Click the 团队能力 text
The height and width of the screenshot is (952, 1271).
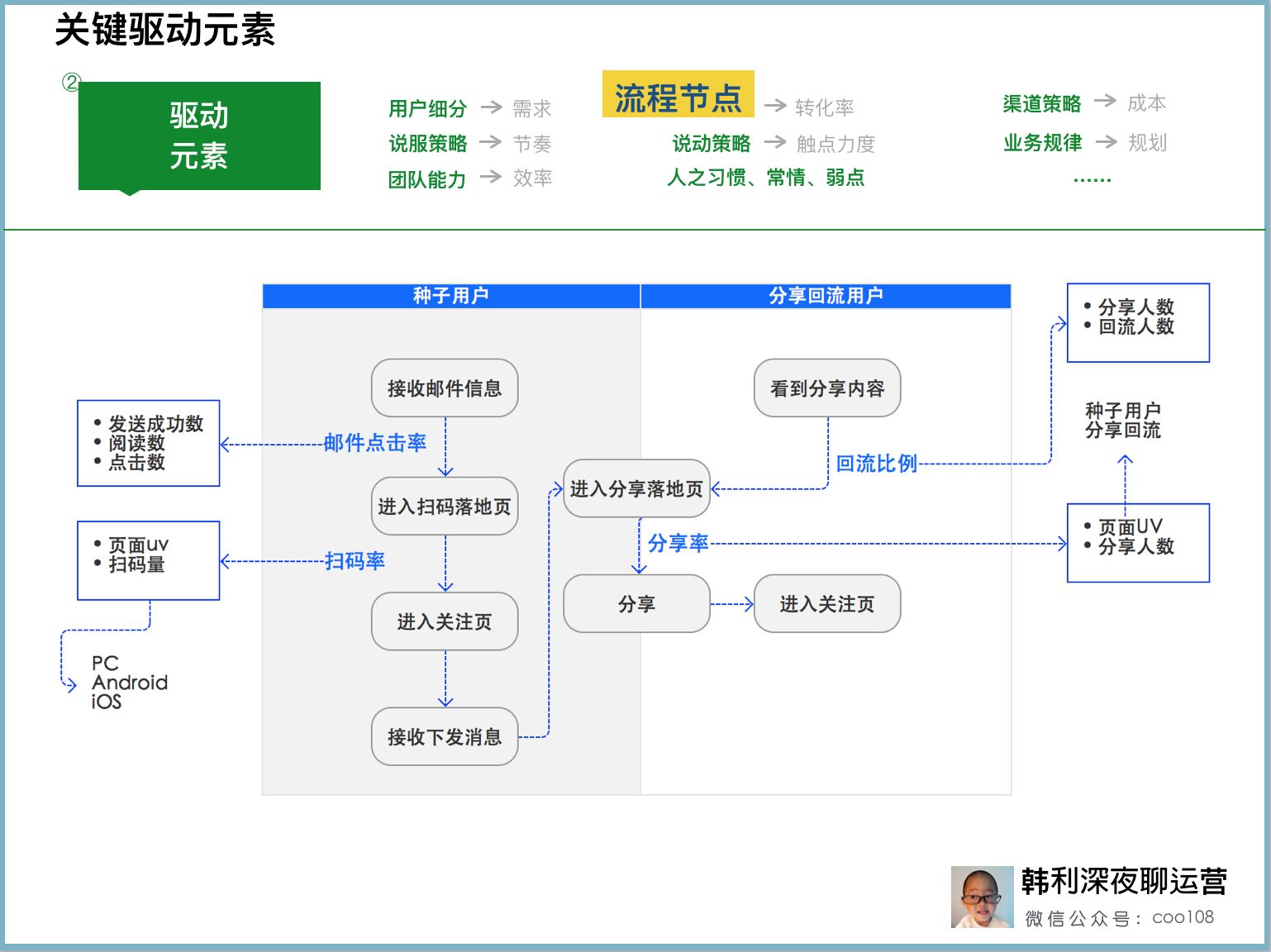(427, 179)
